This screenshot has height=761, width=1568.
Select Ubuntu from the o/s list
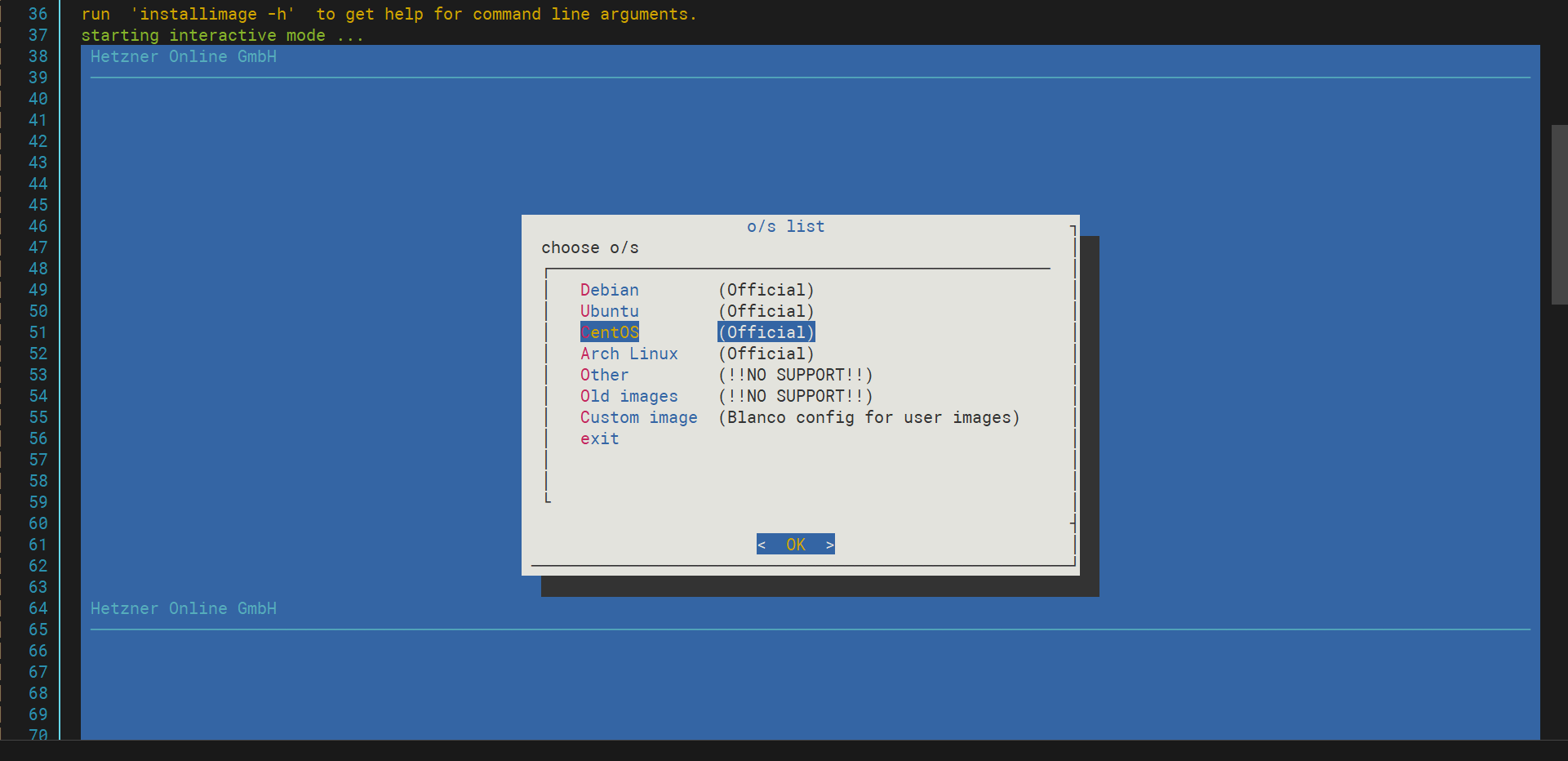610,311
